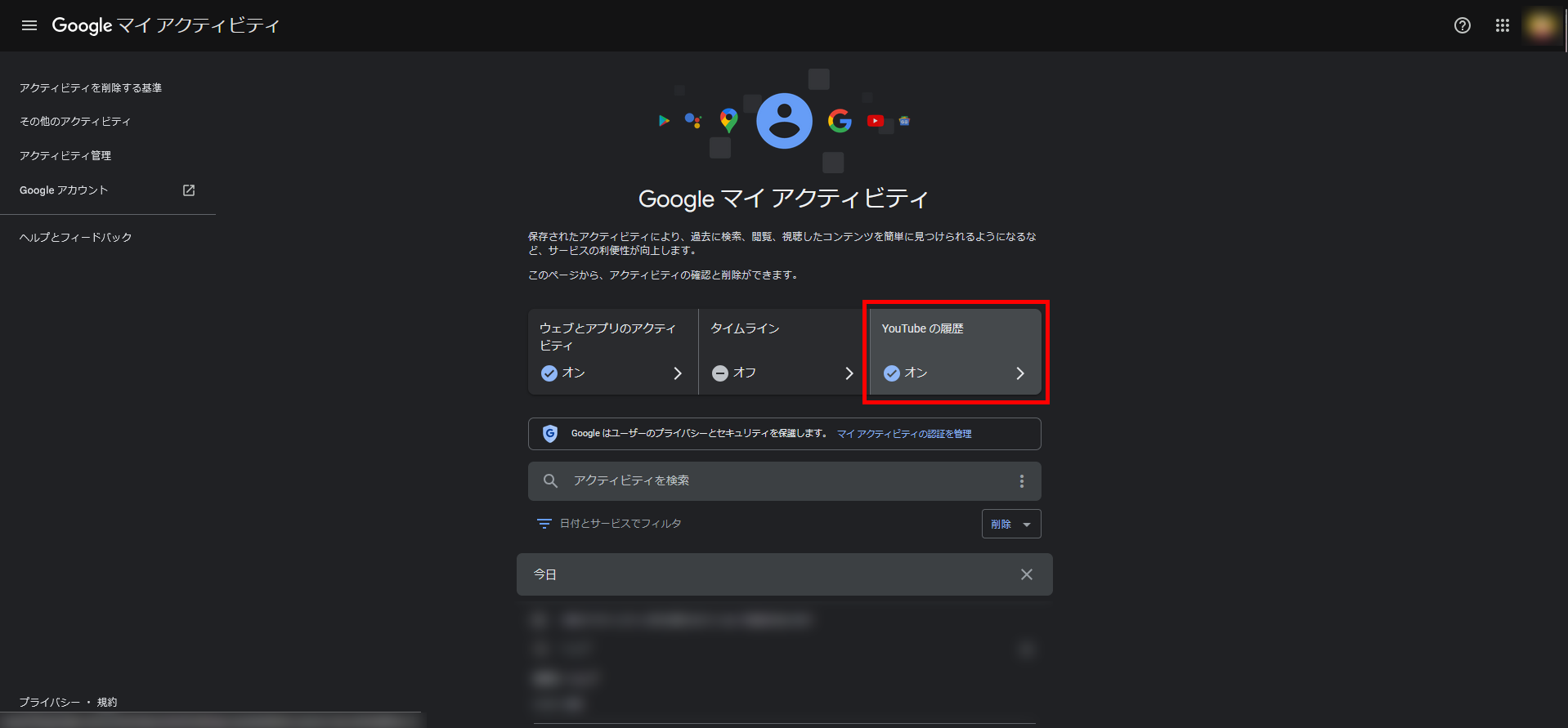Open その他のアクティビティ in sidebar
Screen dimensions: 1568x728
[x=75, y=121]
